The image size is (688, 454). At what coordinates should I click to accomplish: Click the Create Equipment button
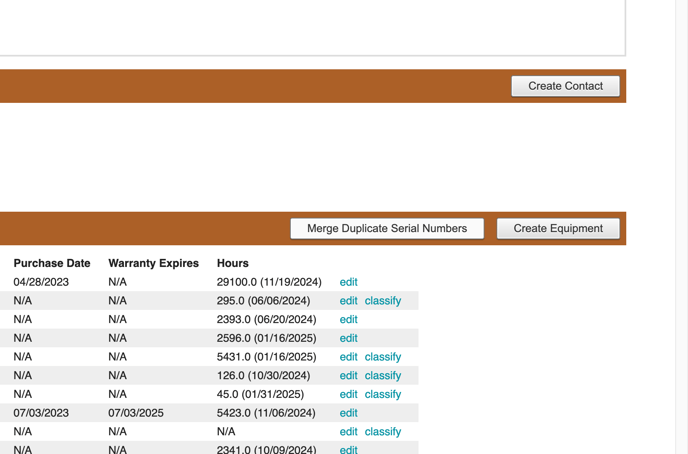click(558, 228)
